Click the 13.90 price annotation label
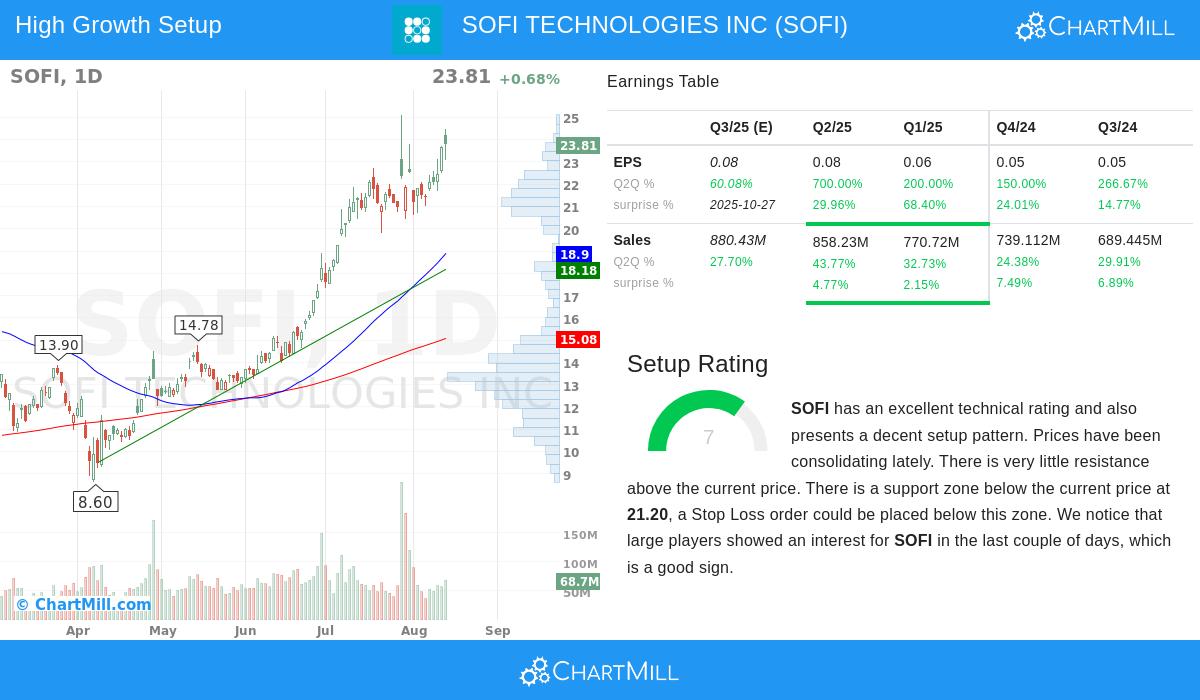1200x700 pixels. click(58, 345)
